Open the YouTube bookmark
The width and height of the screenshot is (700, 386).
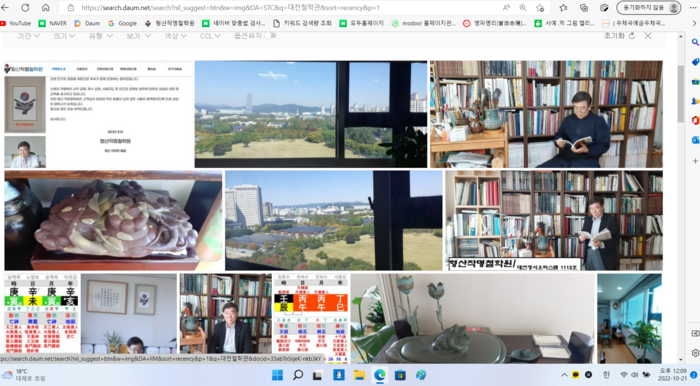coord(16,23)
